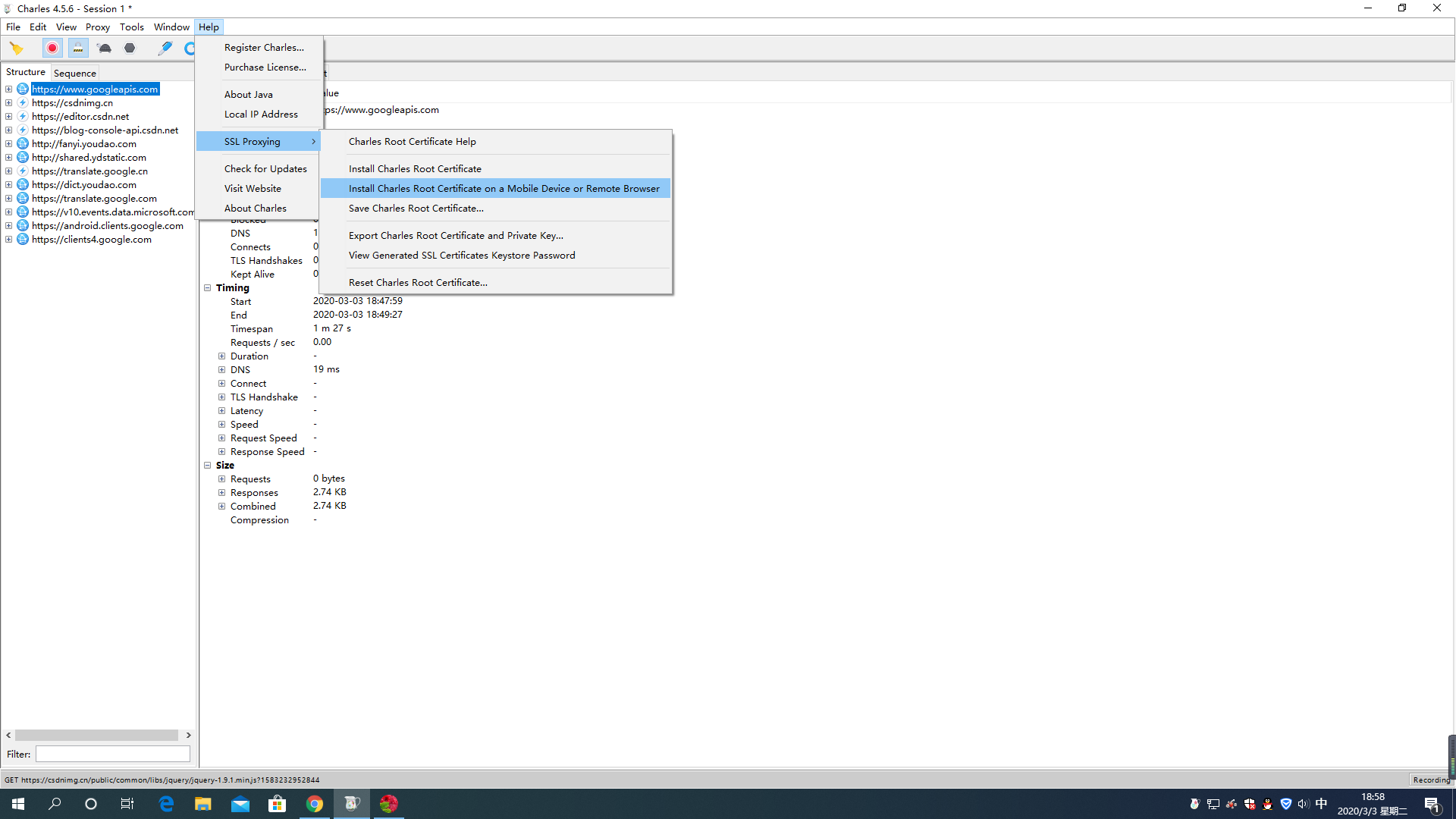Expand the https://blog-console-api.csdn.net node
Viewport: 1456px width, 819px height.
[x=8, y=130]
